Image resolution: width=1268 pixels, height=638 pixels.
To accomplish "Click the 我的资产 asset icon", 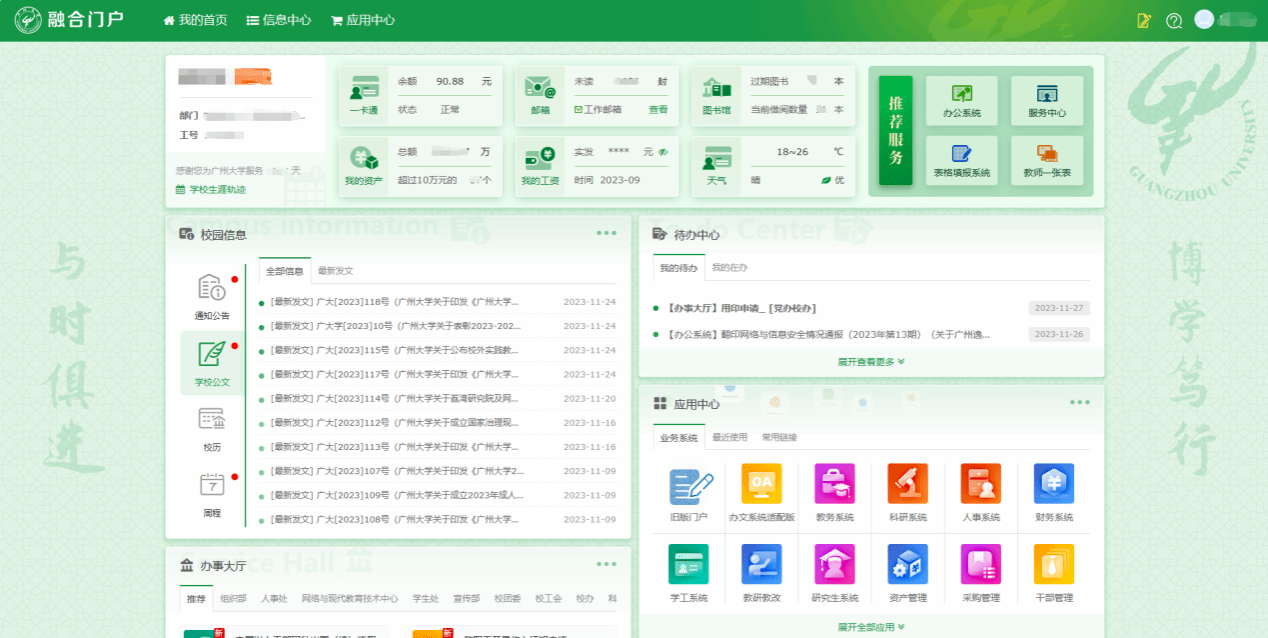I will pyautogui.click(x=364, y=158).
